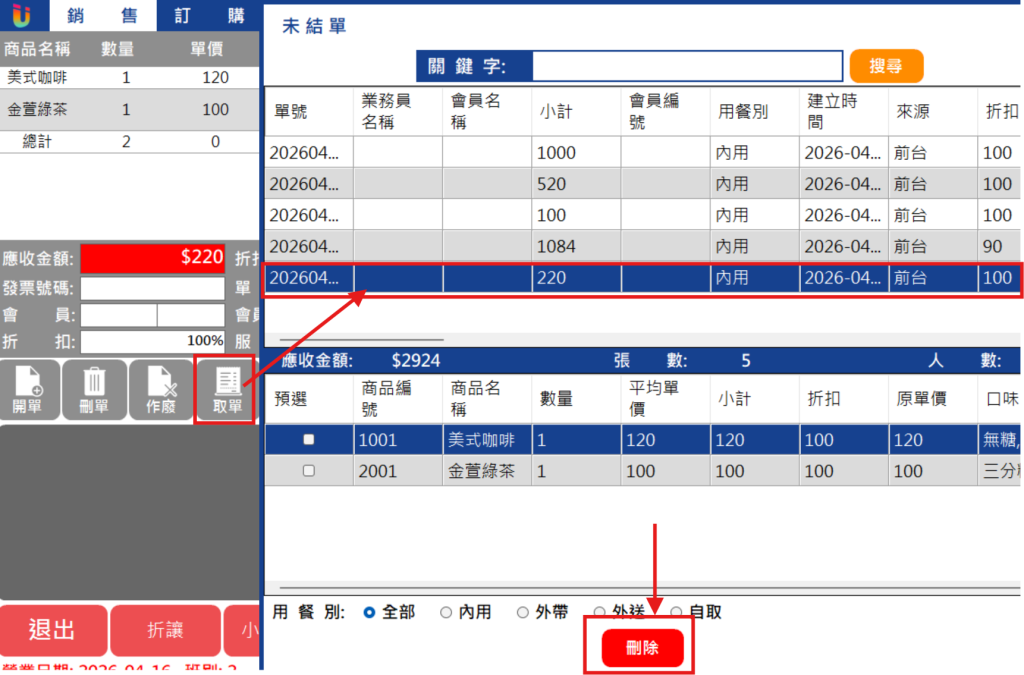Screen dimensions: 1024x675
Task: Select the order row with subtotal 1084
Action: [x=643, y=246]
